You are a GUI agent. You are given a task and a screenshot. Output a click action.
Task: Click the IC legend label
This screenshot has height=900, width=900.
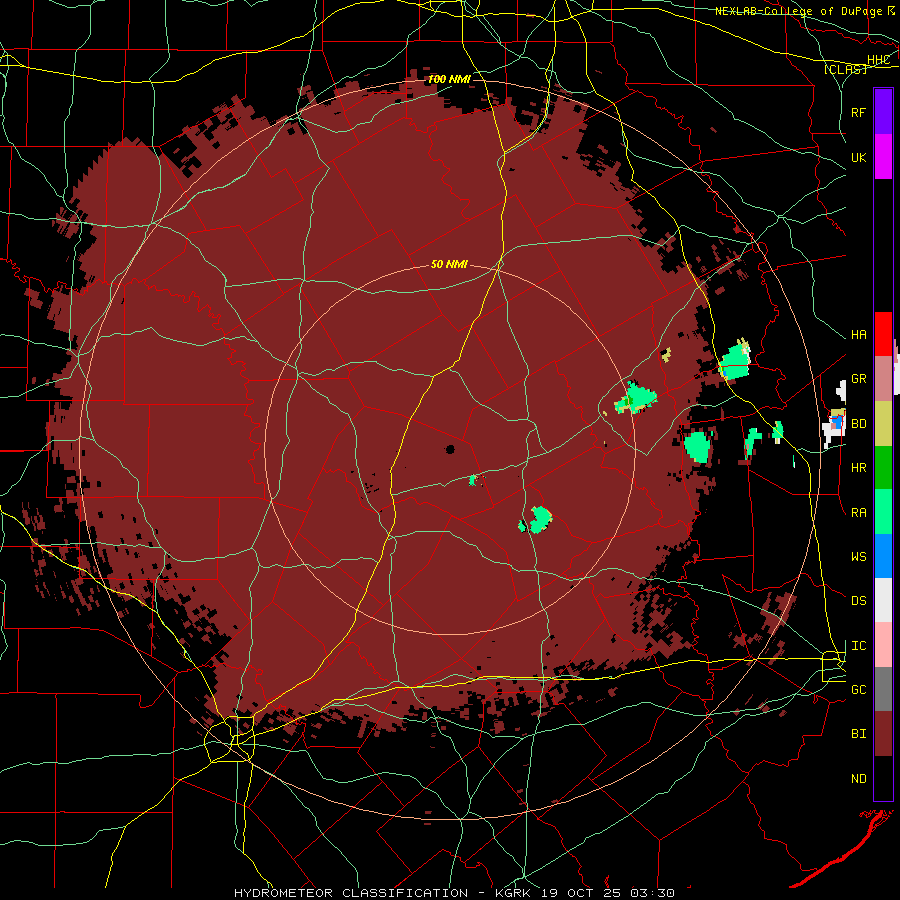click(859, 646)
